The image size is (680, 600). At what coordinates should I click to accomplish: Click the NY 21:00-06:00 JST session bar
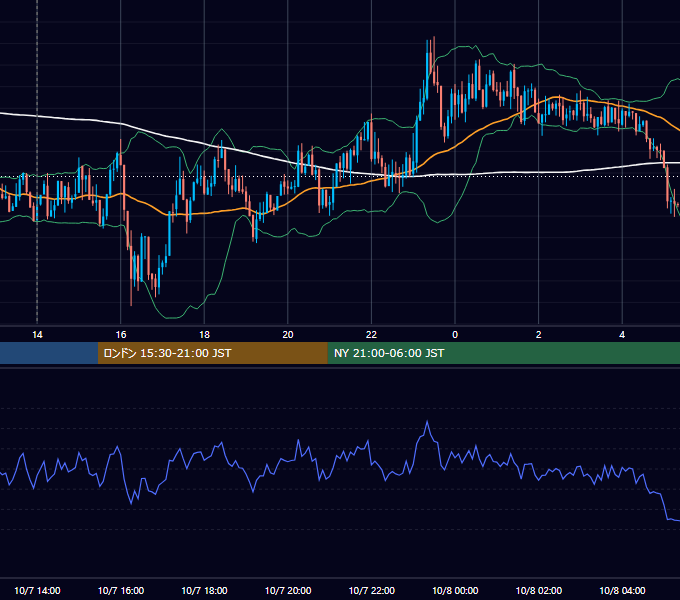click(x=503, y=353)
